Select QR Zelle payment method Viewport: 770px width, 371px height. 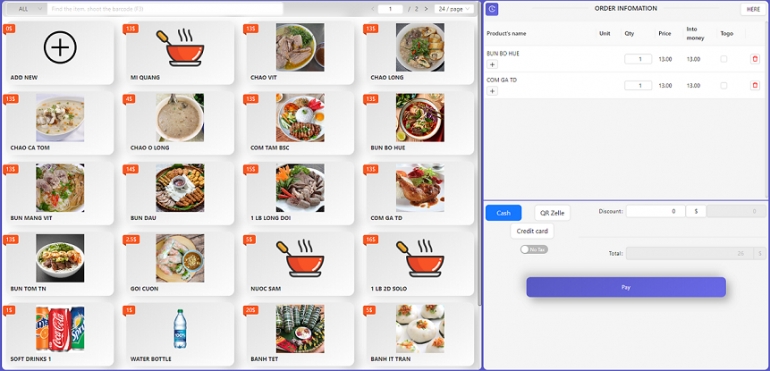point(552,213)
